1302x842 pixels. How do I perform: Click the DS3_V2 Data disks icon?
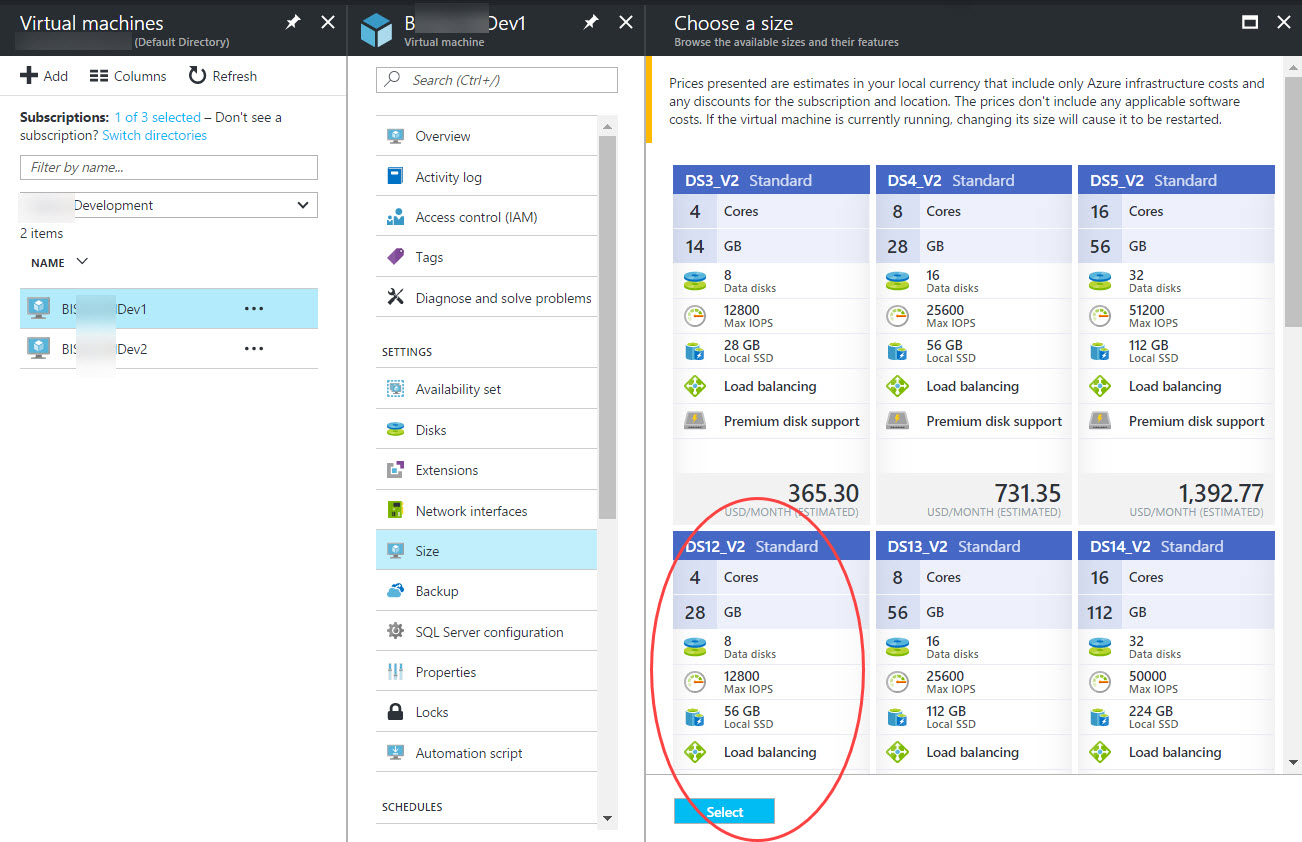[695, 281]
